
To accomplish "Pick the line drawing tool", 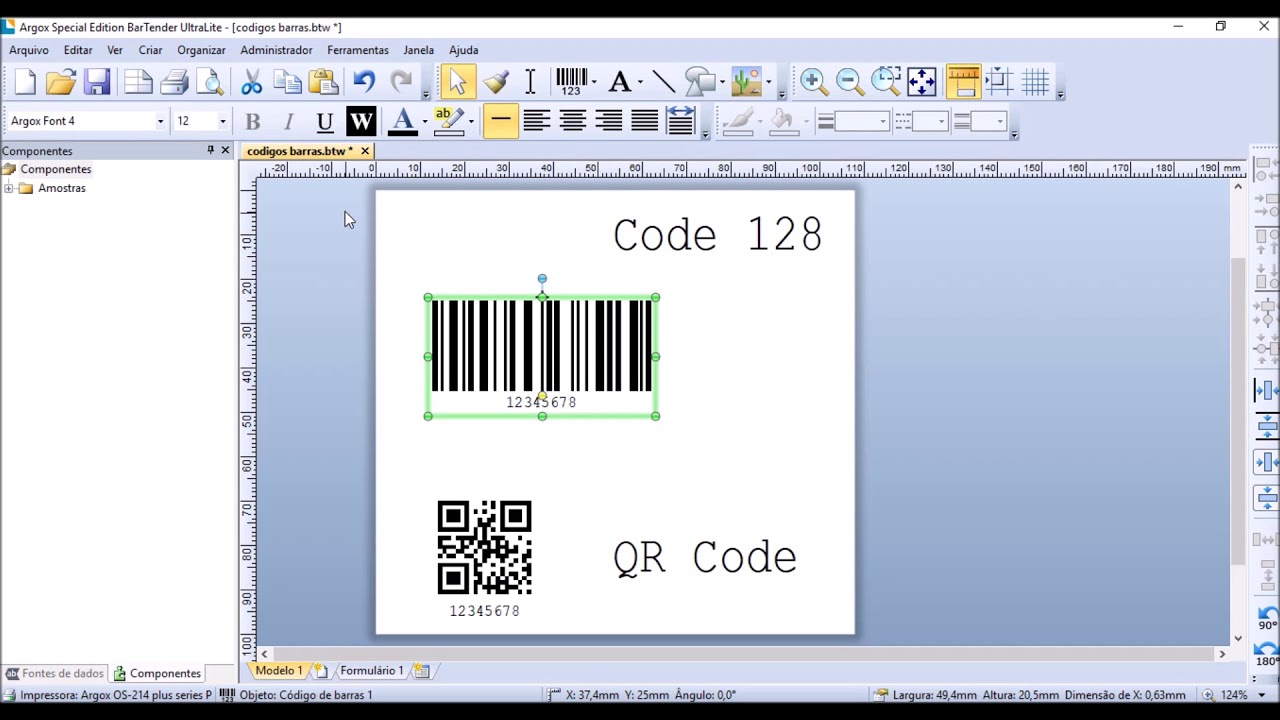I will [663, 82].
